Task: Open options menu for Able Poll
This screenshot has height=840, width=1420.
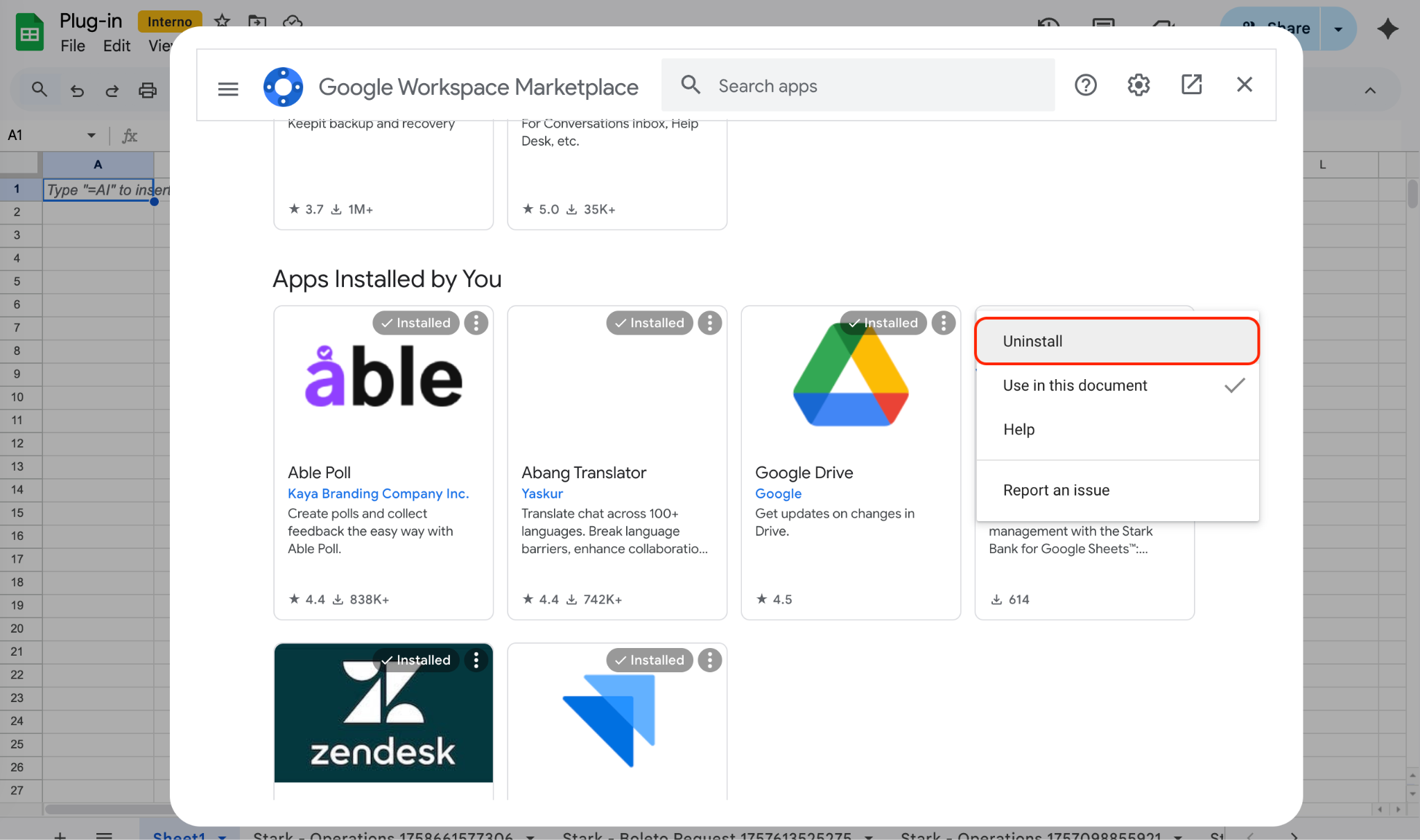Action: [476, 323]
